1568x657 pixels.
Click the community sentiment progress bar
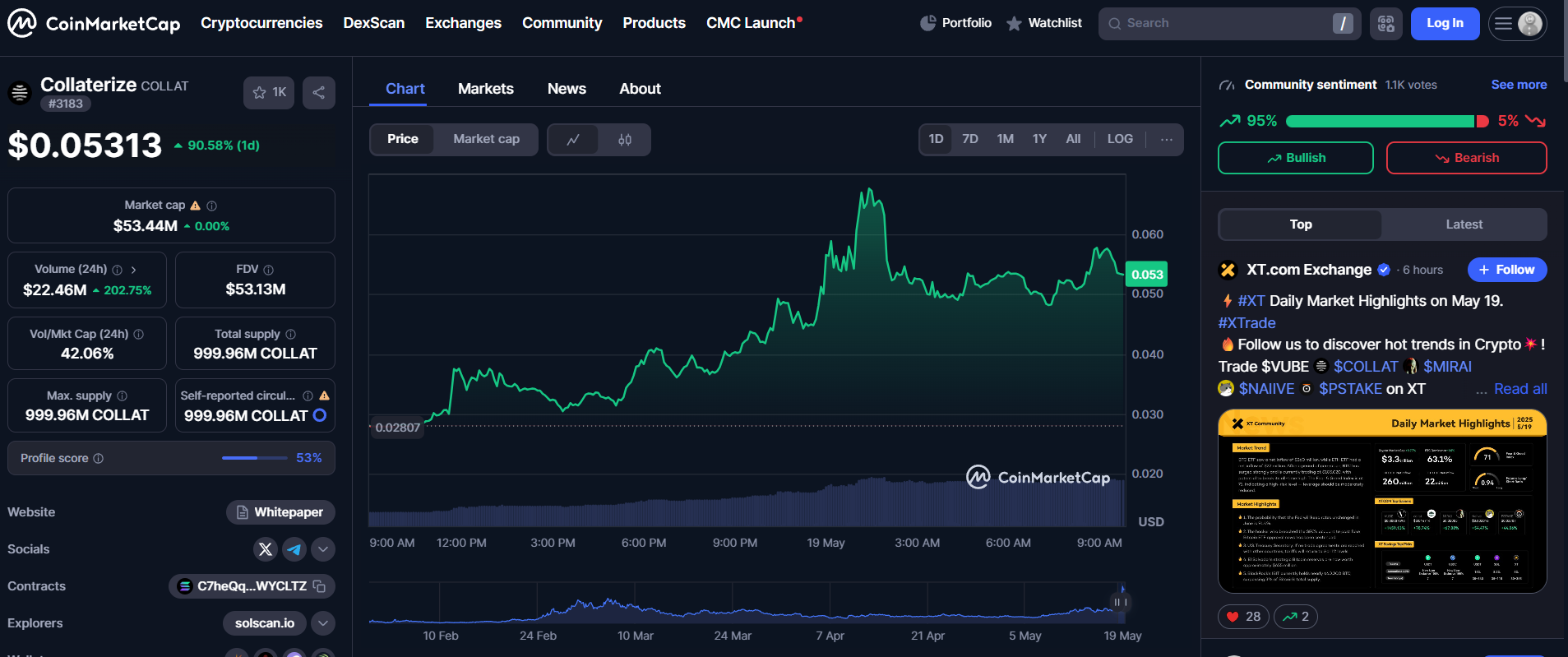coord(1387,122)
